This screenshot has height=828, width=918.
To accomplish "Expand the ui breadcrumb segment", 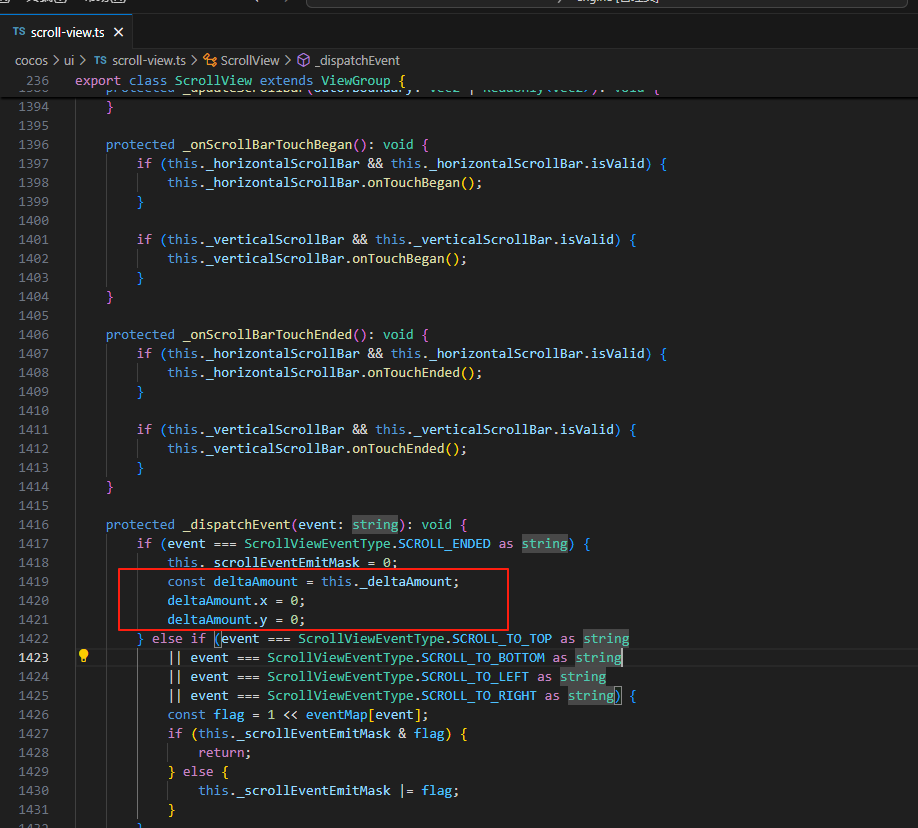I will click(x=69, y=60).
